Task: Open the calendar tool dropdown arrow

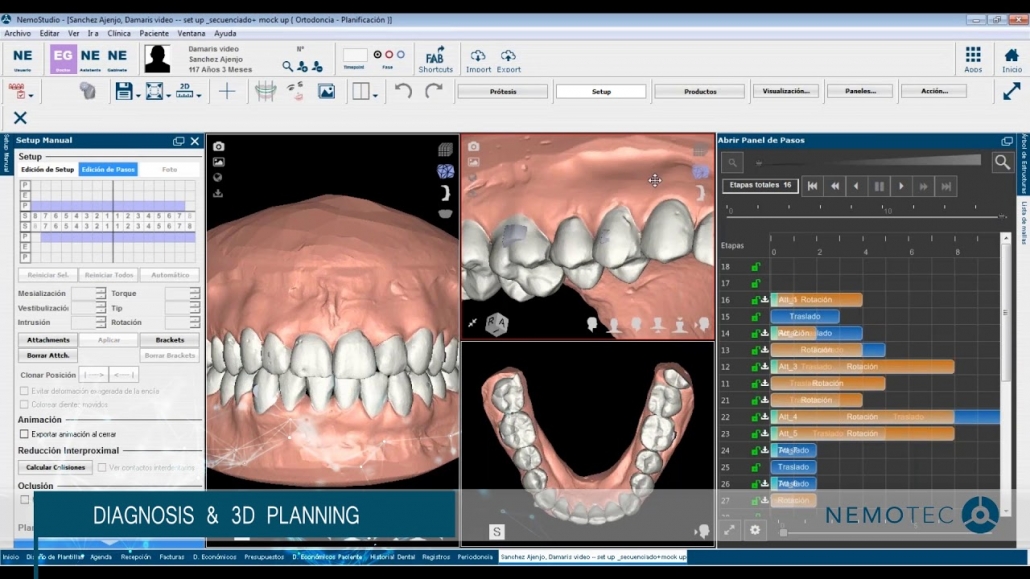Action: (31, 95)
